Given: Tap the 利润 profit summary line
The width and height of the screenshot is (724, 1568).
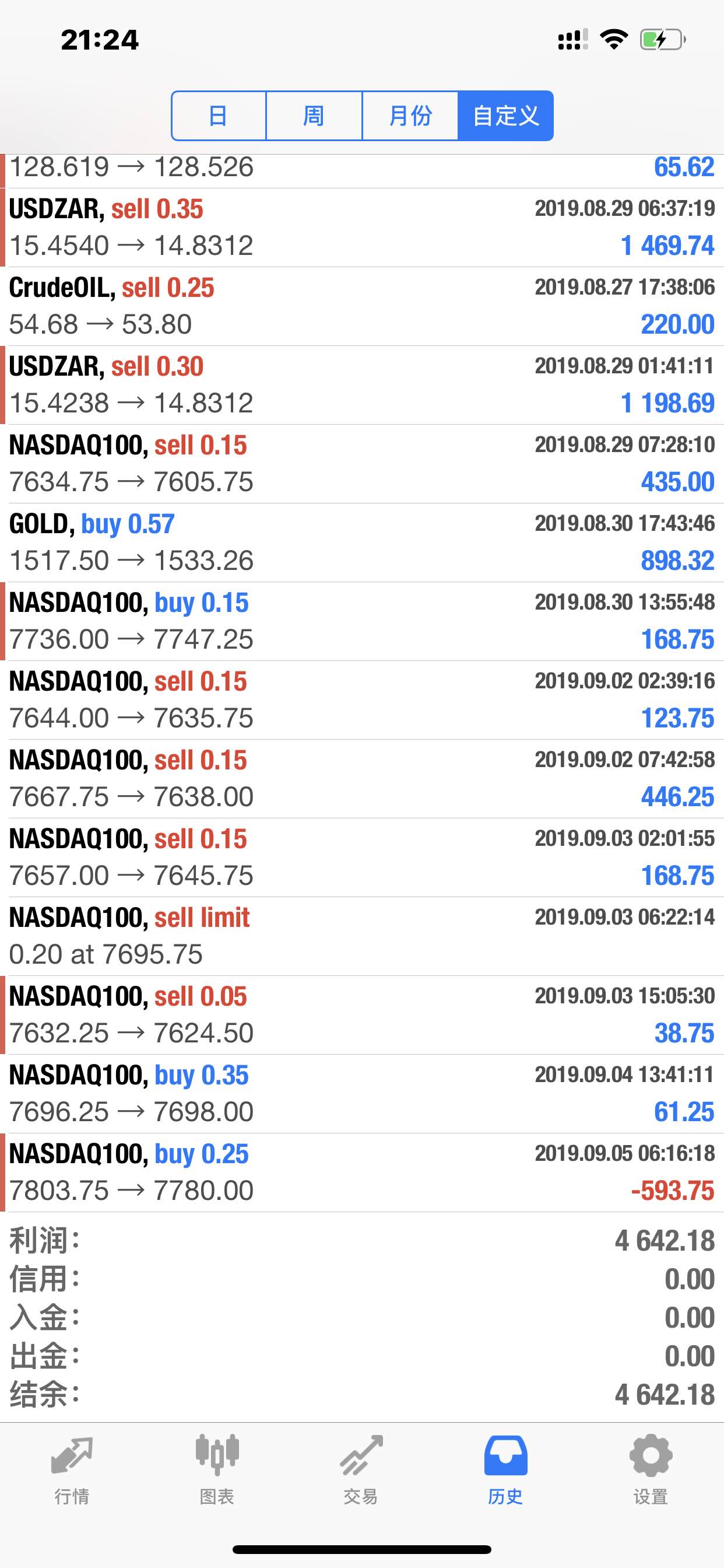Looking at the screenshot, I should pyautogui.click(x=362, y=1241).
